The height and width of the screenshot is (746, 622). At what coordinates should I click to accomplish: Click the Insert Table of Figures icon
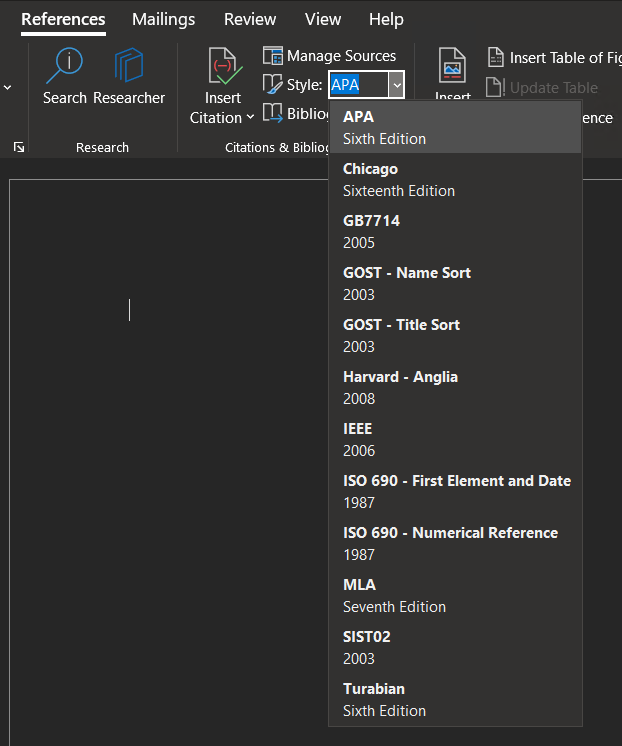pyautogui.click(x=496, y=57)
